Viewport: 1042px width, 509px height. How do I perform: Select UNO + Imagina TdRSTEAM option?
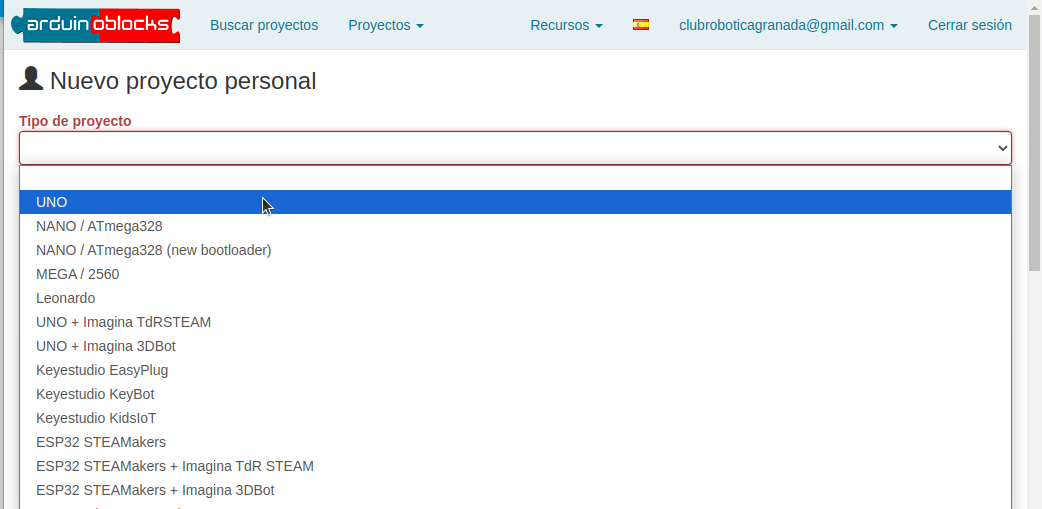[124, 322]
